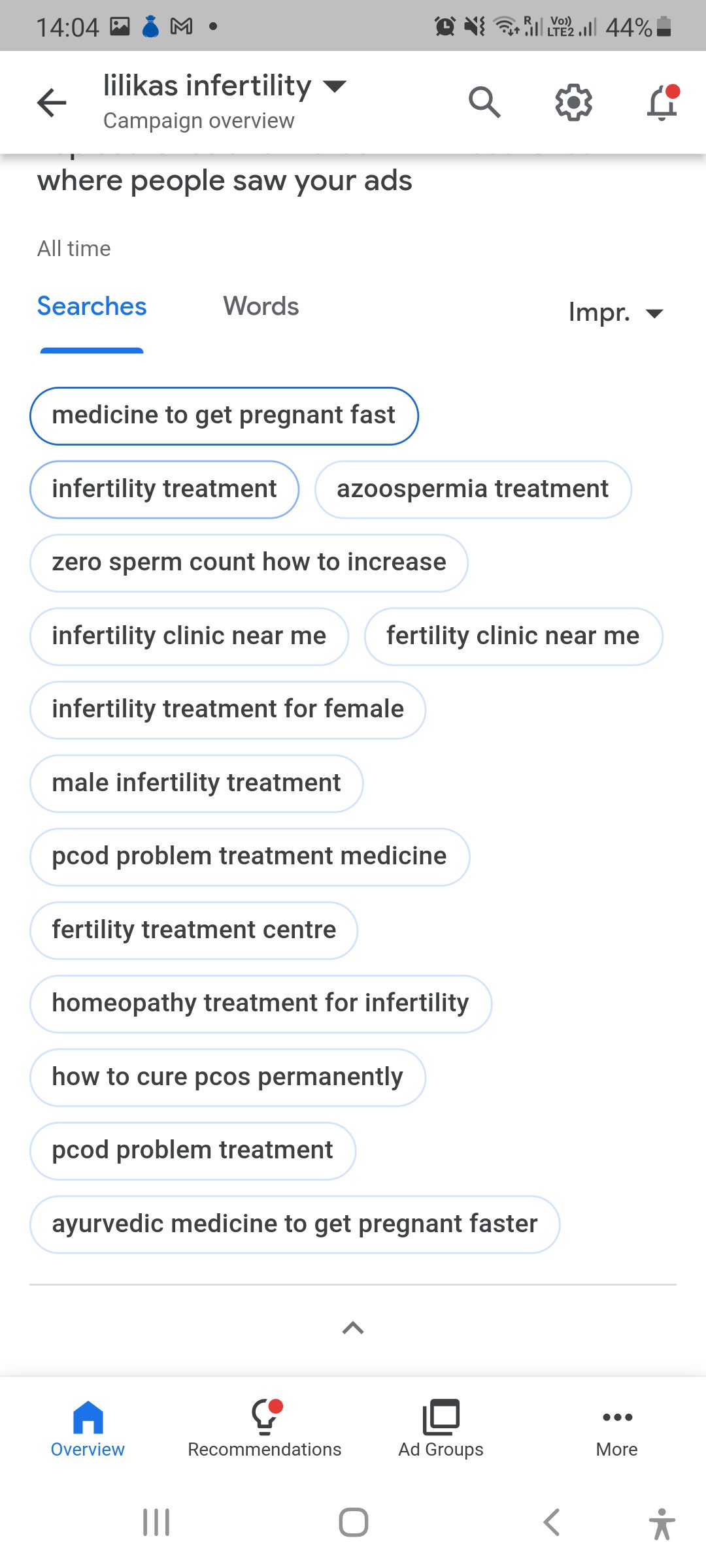Image resolution: width=706 pixels, height=1568 pixels.
Task: Tap "azoospermia treatment" search chip
Action: point(473,489)
